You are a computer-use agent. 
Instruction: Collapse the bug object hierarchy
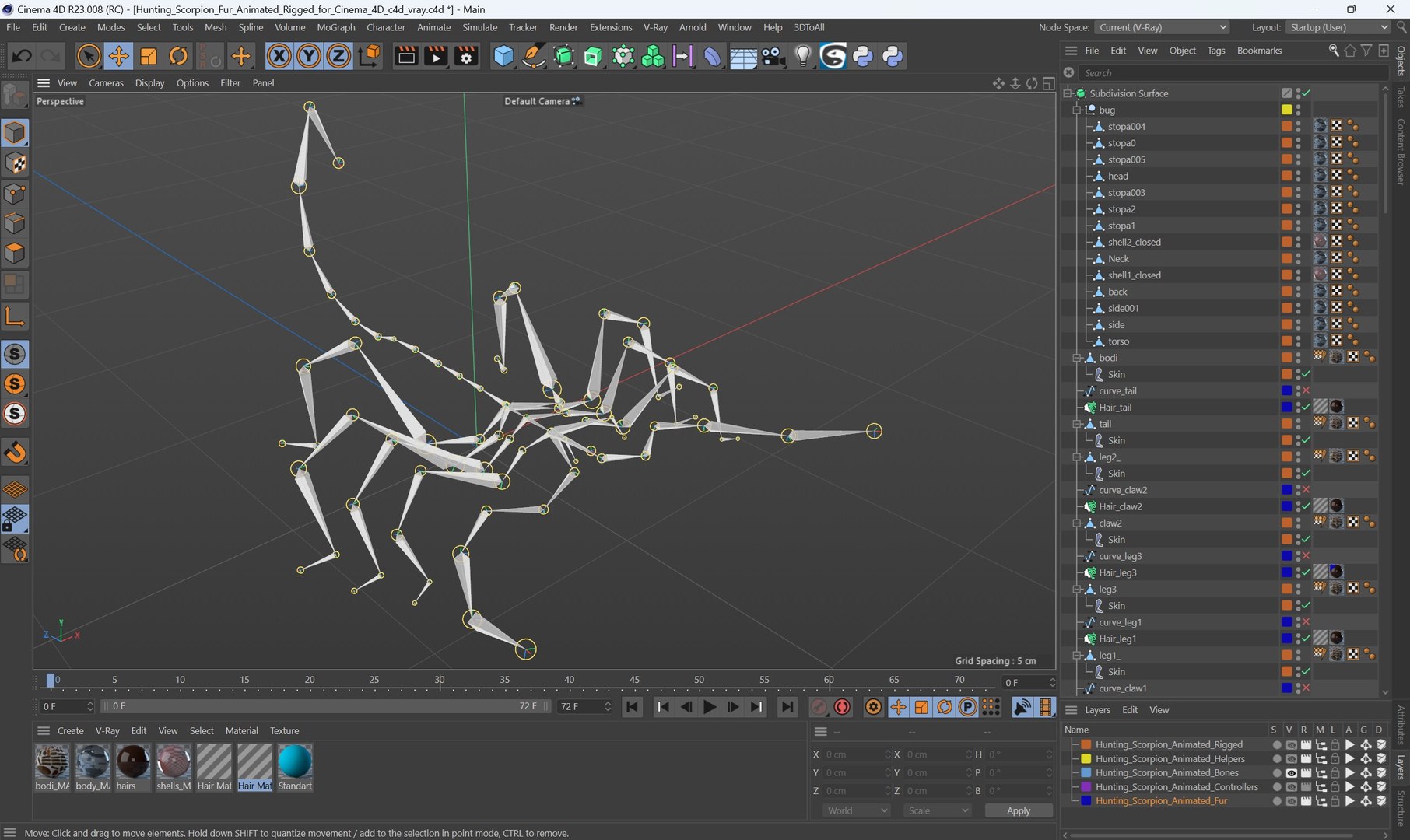1078,110
